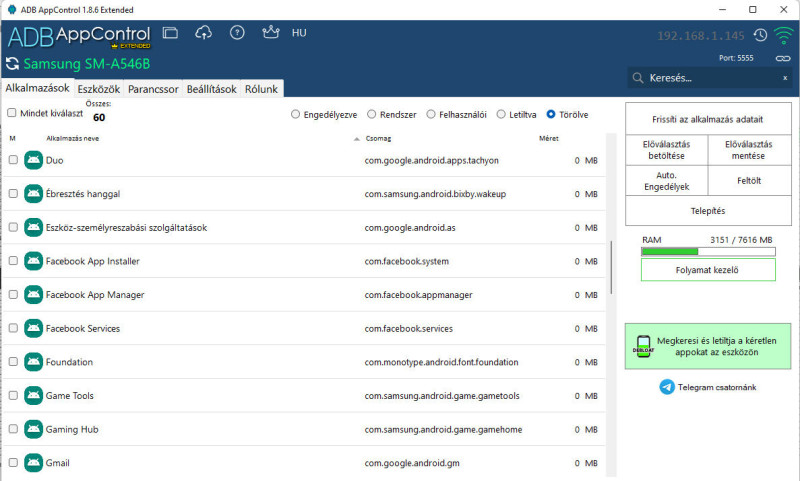Switch to the Parancssor tab
The image size is (800, 481).
pyautogui.click(x=153, y=89)
